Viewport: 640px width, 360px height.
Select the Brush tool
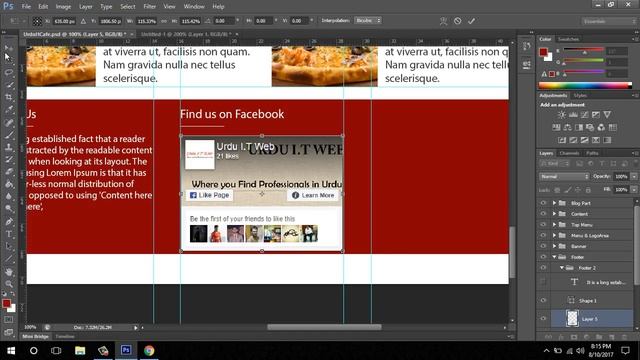coord(9,134)
